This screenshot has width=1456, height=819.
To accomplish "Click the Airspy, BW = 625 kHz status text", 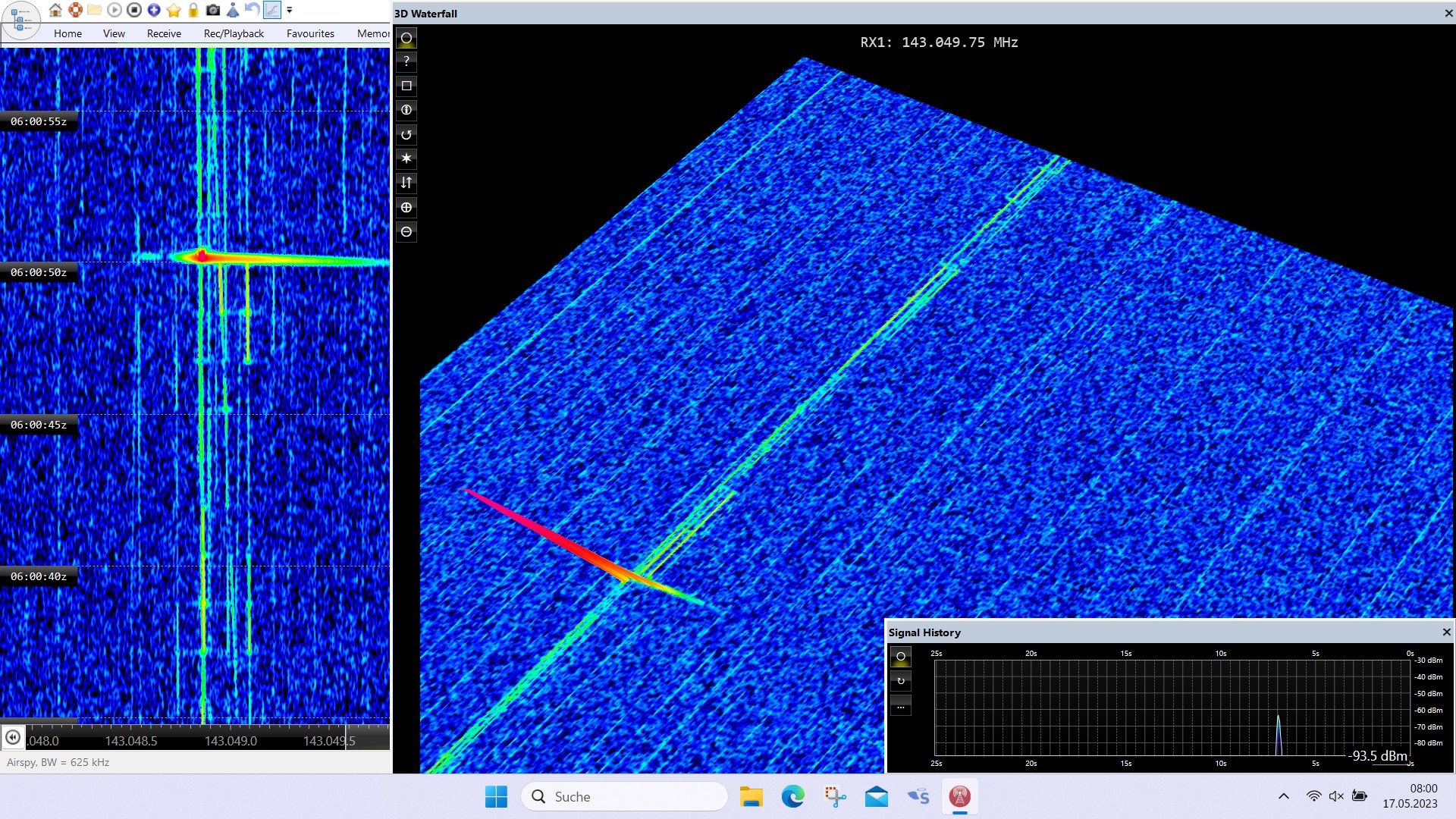I will [58, 762].
